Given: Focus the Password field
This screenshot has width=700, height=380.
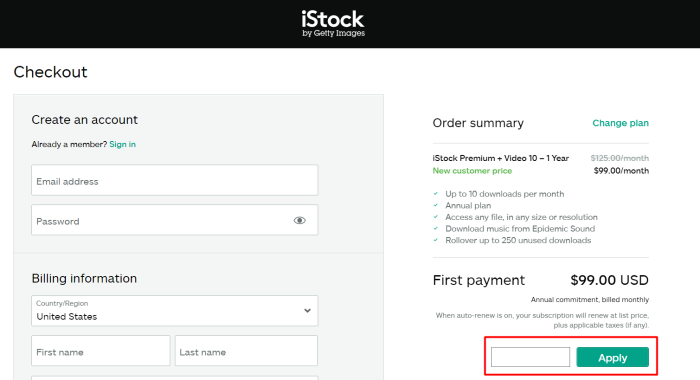Looking at the screenshot, I should coord(175,220).
